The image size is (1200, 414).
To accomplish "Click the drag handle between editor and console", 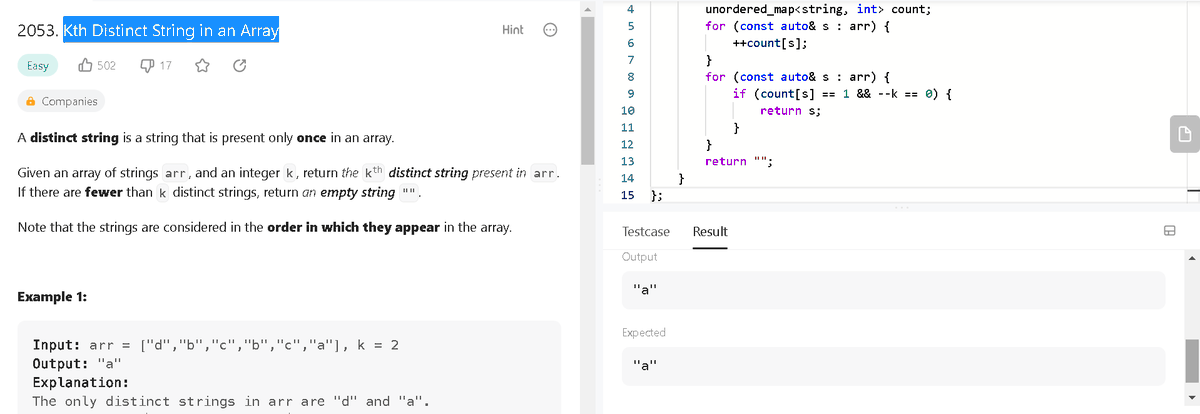I will (x=900, y=208).
